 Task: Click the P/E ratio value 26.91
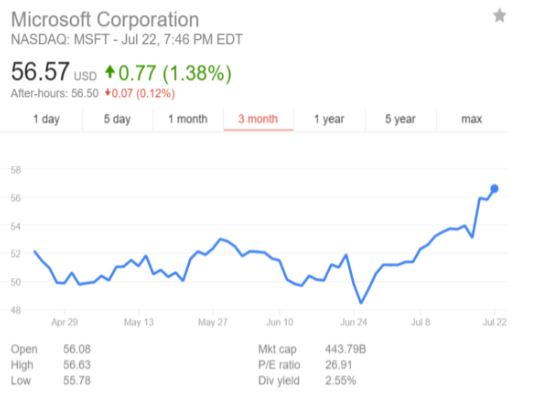pyautogui.click(x=339, y=365)
